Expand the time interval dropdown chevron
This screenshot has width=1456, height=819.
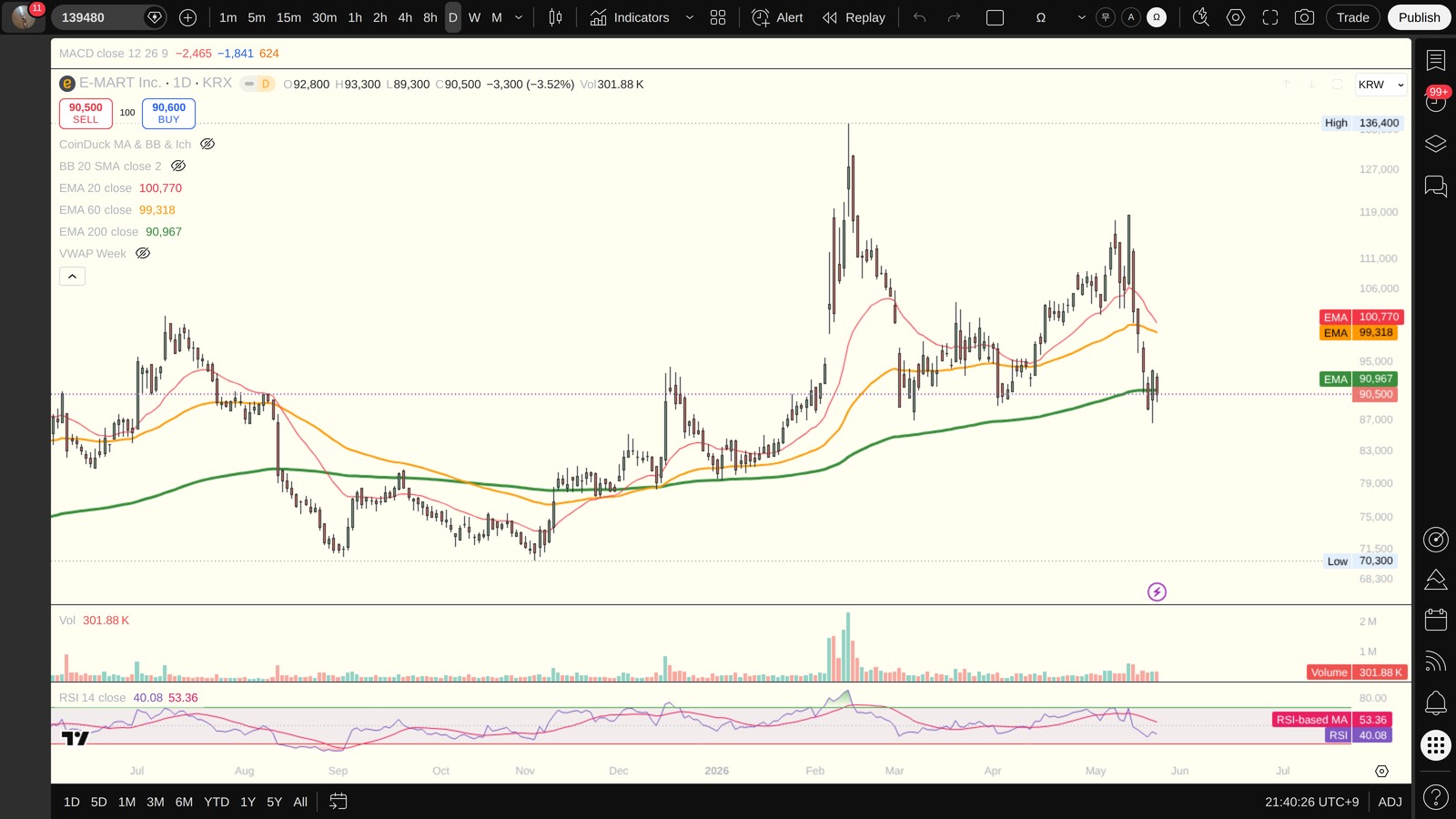click(x=519, y=17)
